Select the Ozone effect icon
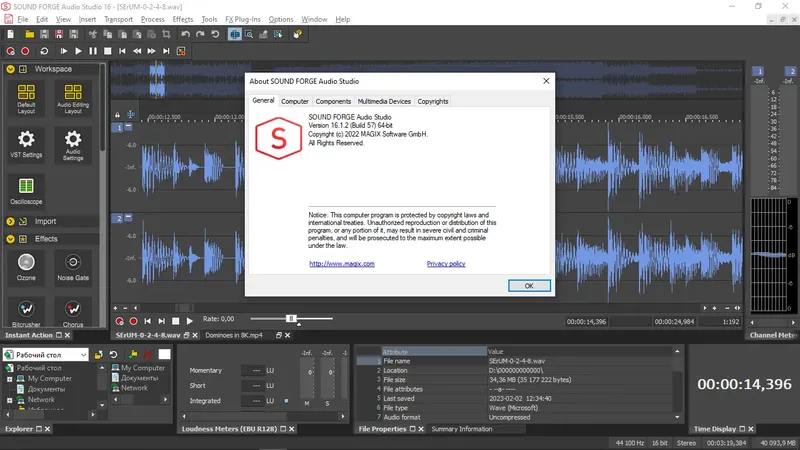 point(26,262)
